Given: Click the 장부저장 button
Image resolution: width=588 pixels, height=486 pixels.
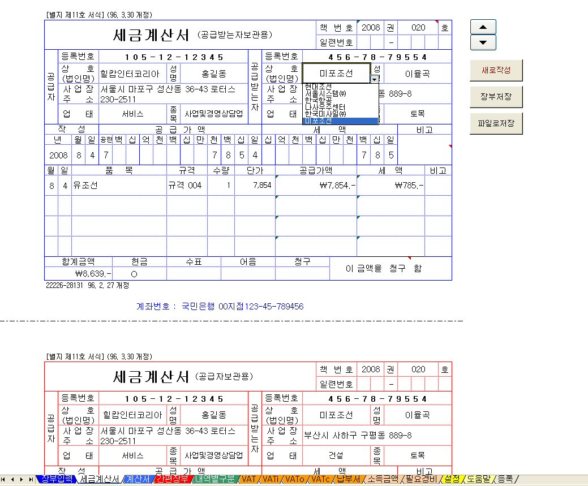Looking at the screenshot, I should pos(496,97).
